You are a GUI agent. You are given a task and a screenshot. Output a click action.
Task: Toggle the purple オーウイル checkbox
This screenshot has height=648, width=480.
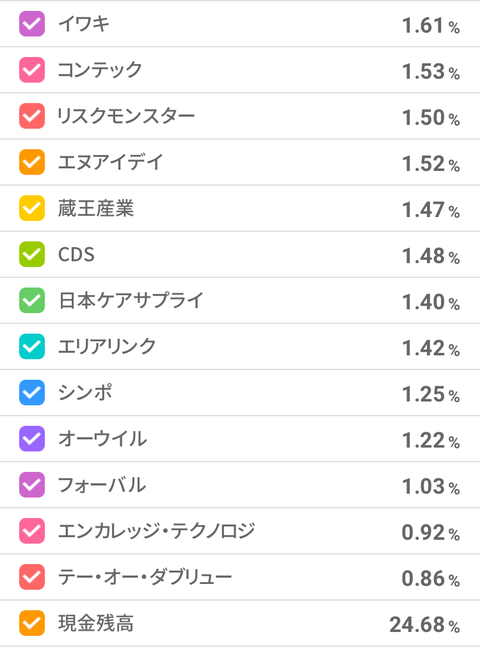[x=32, y=438]
